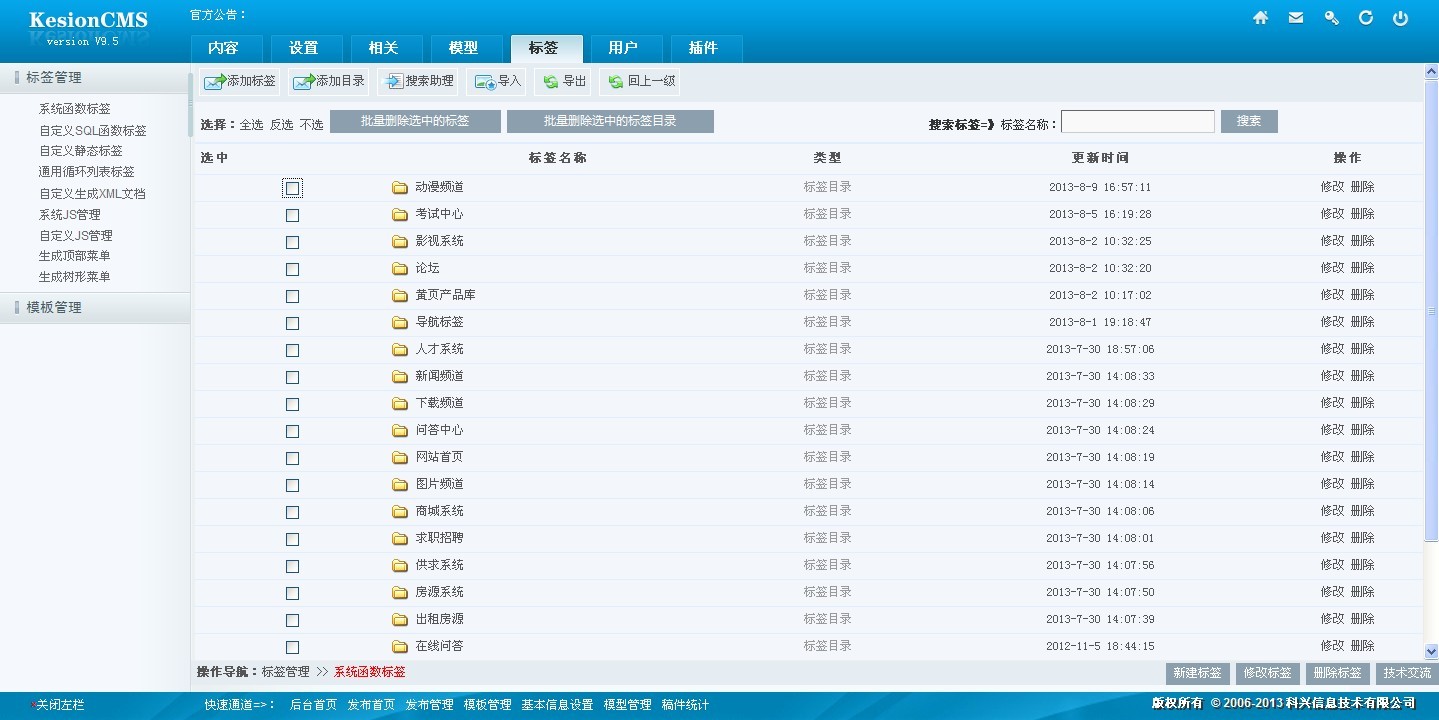Image resolution: width=1439 pixels, height=720 pixels.
Task: Open 自定义静态标签 in sidebar
Action: point(81,151)
